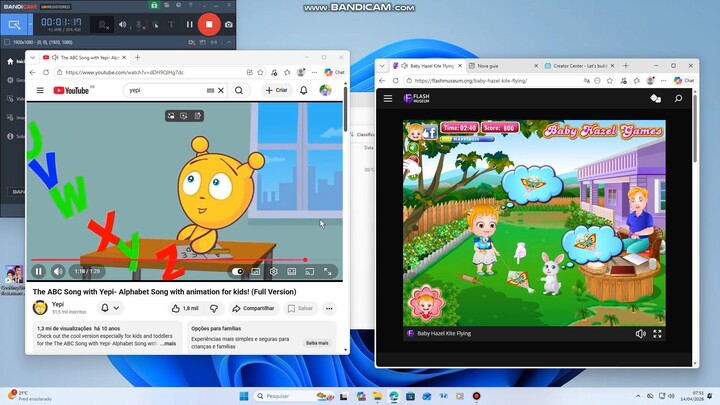The width and height of the screenshot is (720, 405).
Task: Take a screenshot with Bandicam camera icon
Action: click(x=228, y=24)
